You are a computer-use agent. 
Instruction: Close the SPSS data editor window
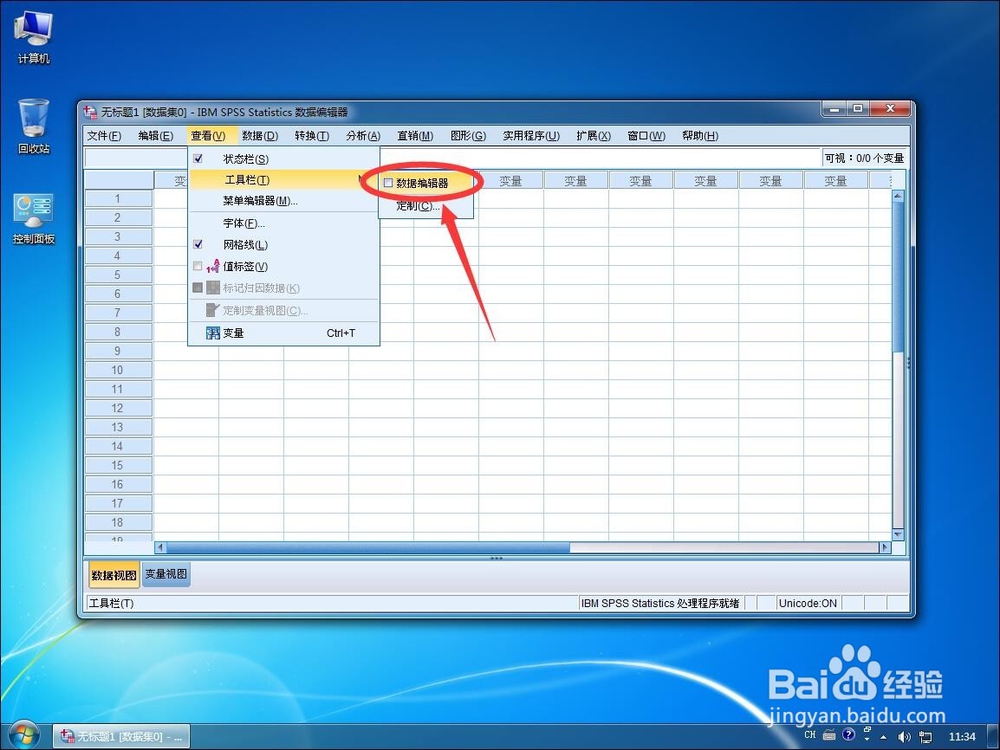point(890,109)
